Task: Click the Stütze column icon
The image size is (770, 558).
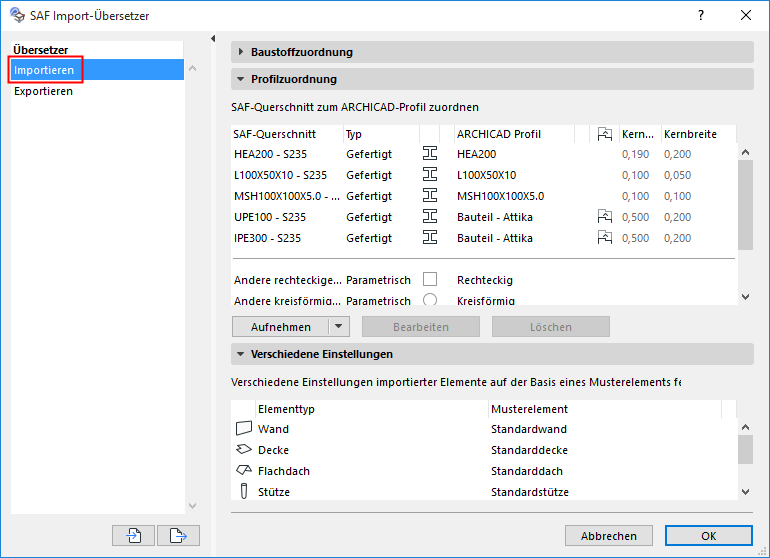Action: pos(243,492)
